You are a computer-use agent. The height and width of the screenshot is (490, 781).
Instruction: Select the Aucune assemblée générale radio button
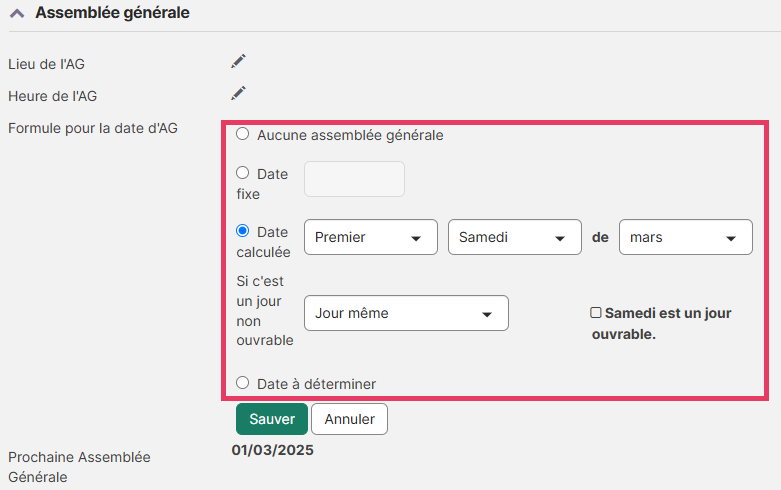243,134
